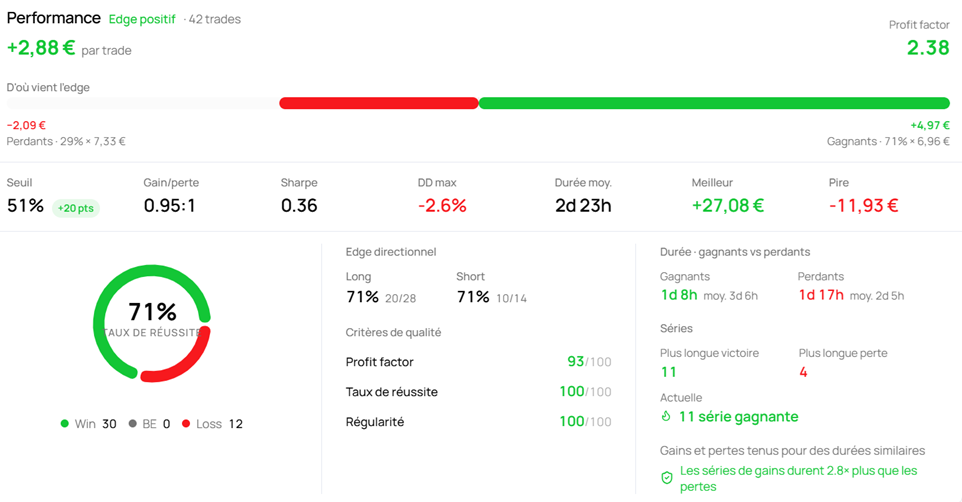The width and height of the screenshot is (962, 502).
Task: Click the green Win legend dot
Action: [64, 423]
